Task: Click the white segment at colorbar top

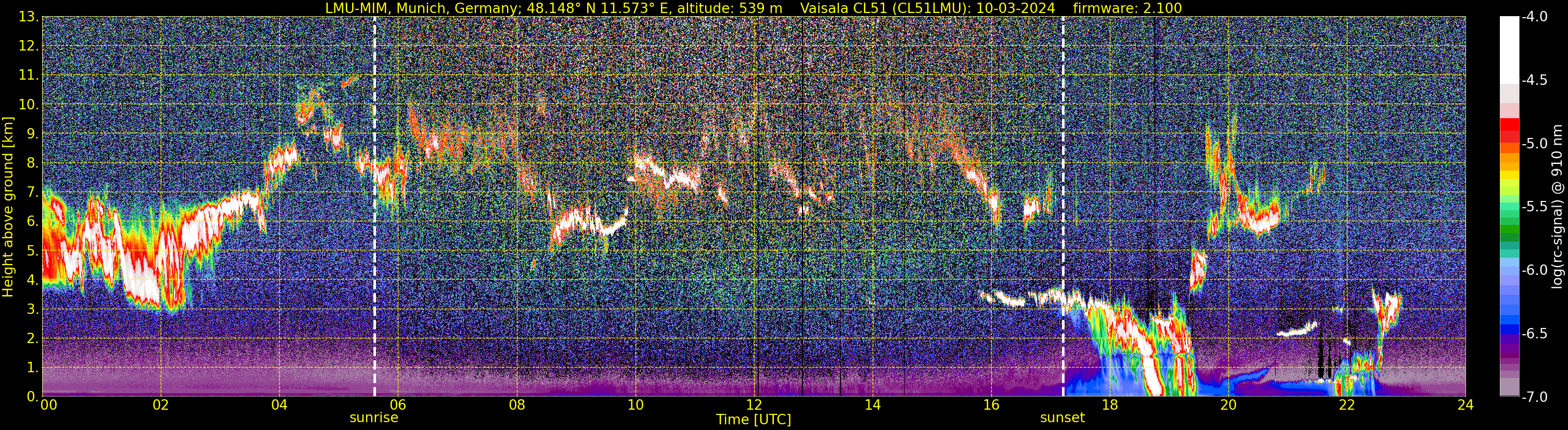Action: [1509, 49]
